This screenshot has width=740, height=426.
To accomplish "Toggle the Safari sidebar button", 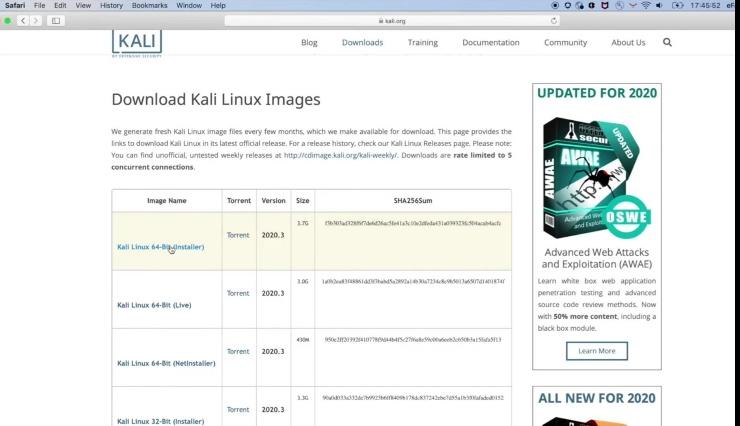I will (x=56, y=21).
